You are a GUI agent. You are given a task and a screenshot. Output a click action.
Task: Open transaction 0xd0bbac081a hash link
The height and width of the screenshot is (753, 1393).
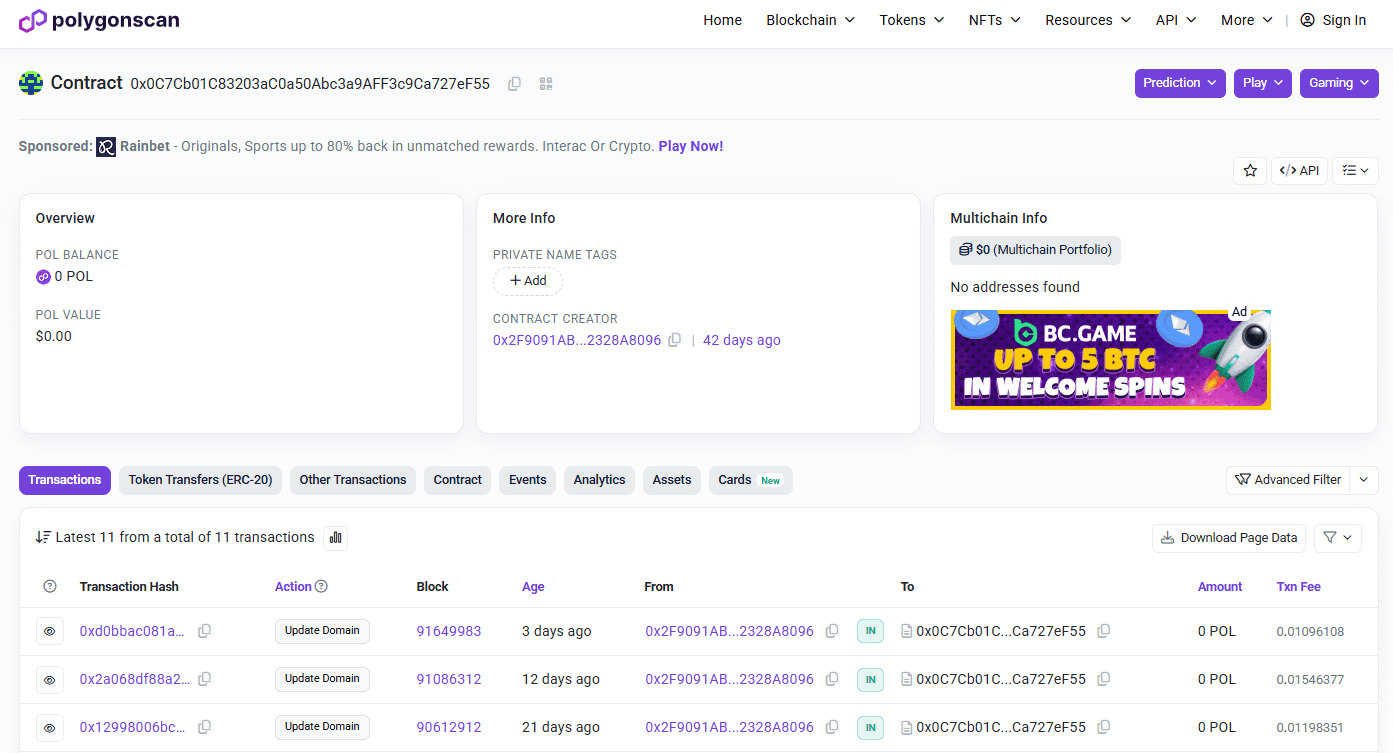click(x=133, y=631)
